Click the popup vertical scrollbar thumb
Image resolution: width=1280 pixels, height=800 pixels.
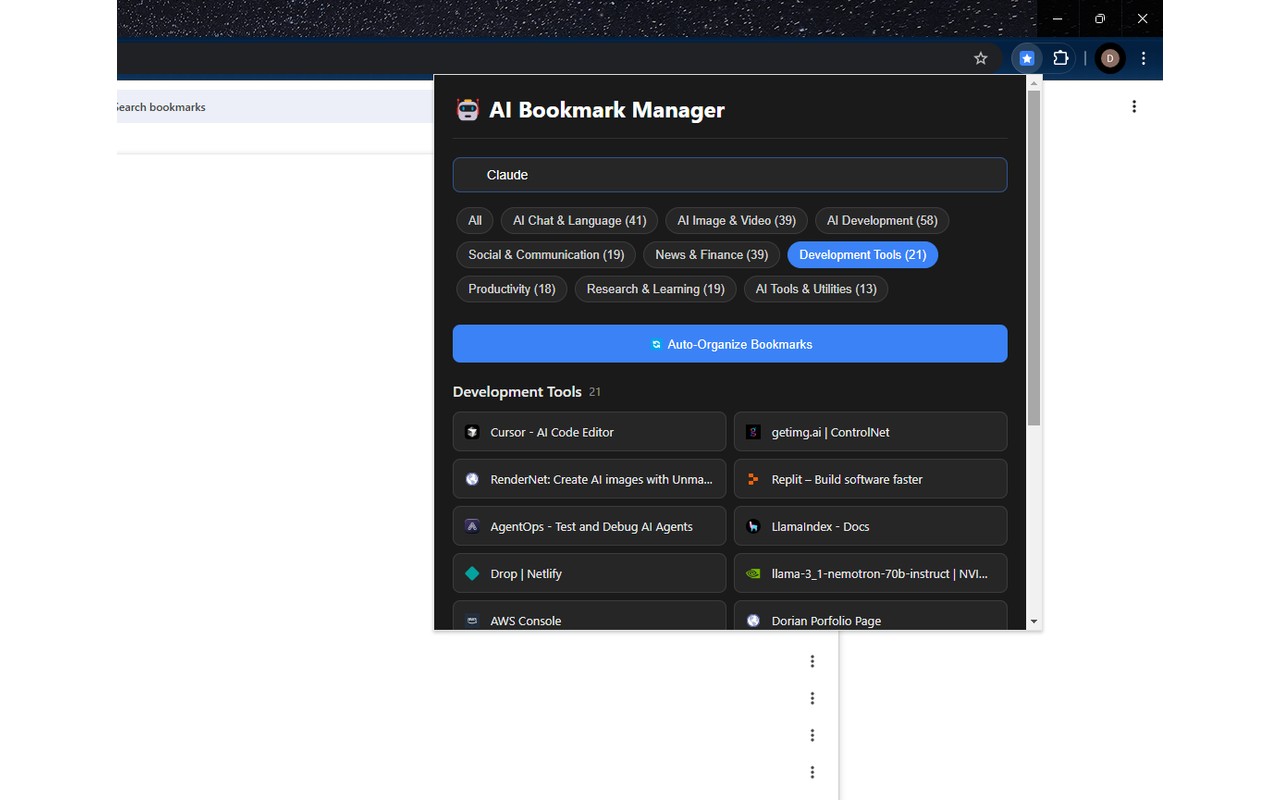(x=1034, y=257)
